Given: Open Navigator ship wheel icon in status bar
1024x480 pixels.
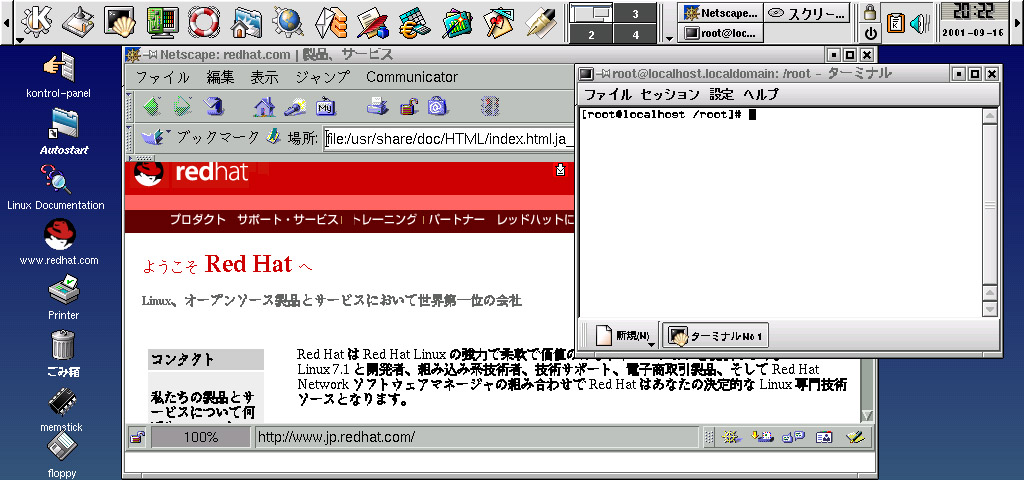Looking at the screenshot, I should (x=731, y=437).
